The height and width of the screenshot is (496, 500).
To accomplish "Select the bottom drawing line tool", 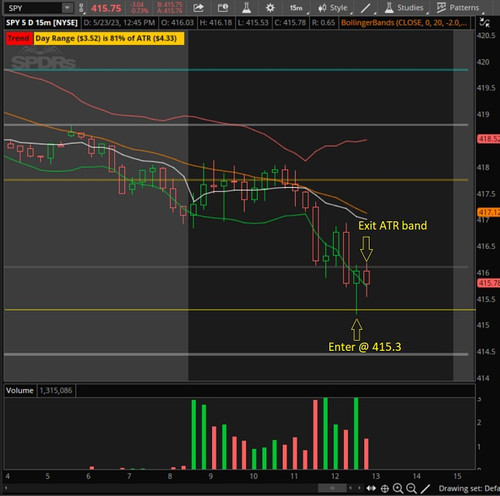I will click(425, 489).
